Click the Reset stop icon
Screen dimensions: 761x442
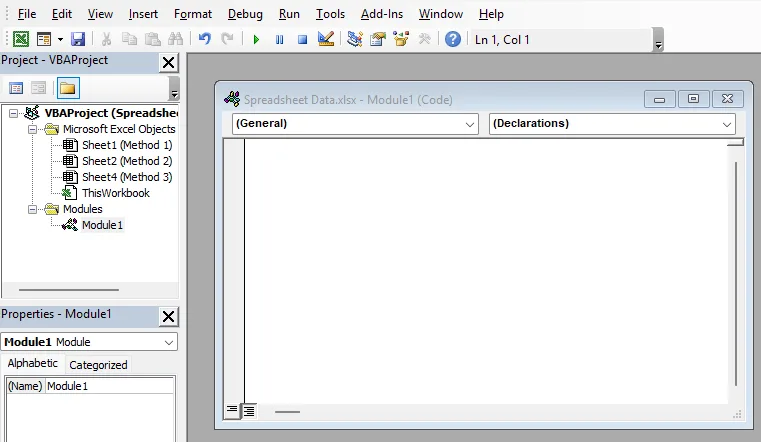click(x=302, y=39)
